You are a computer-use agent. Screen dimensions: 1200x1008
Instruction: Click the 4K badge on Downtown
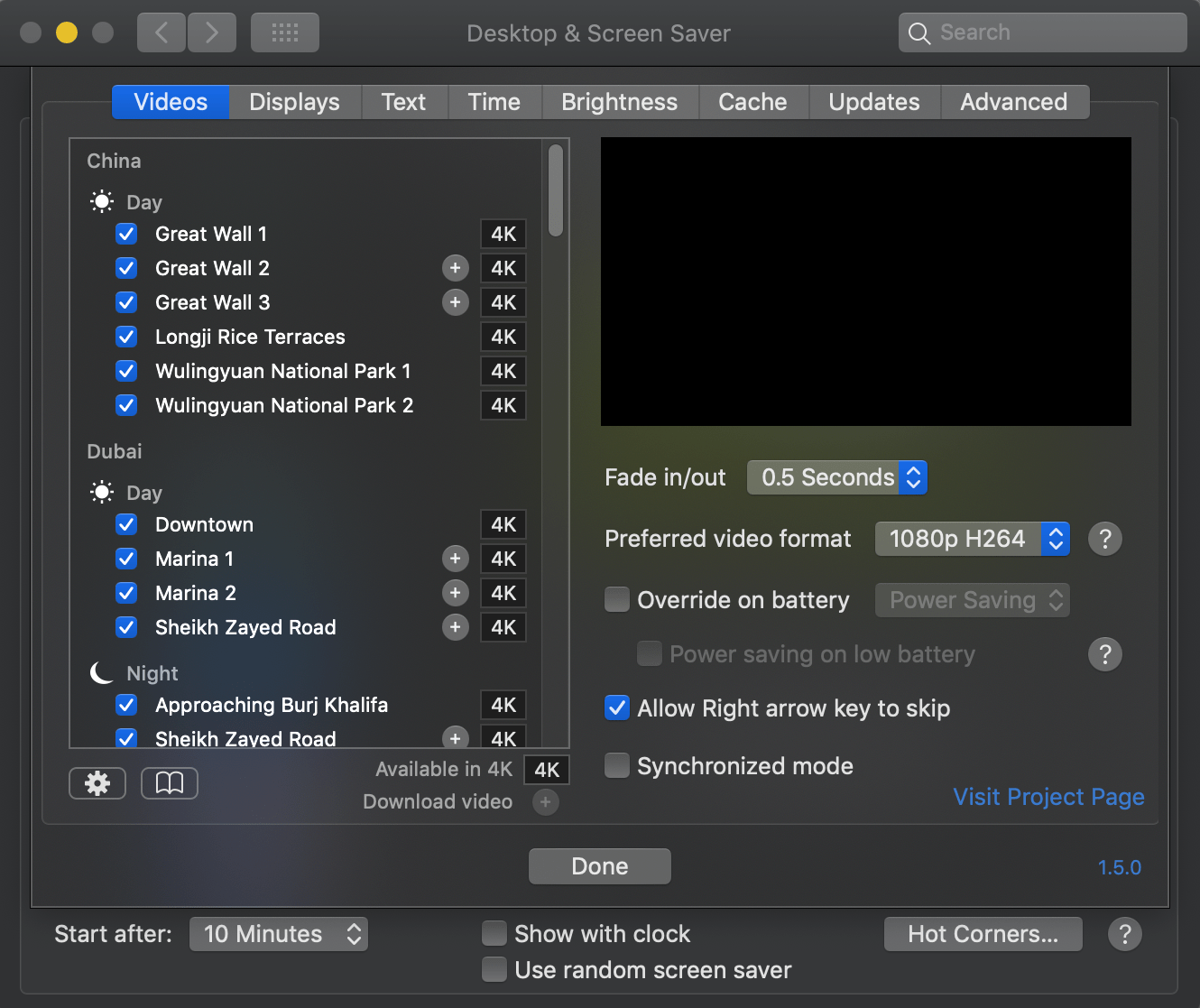coord(503,524)
